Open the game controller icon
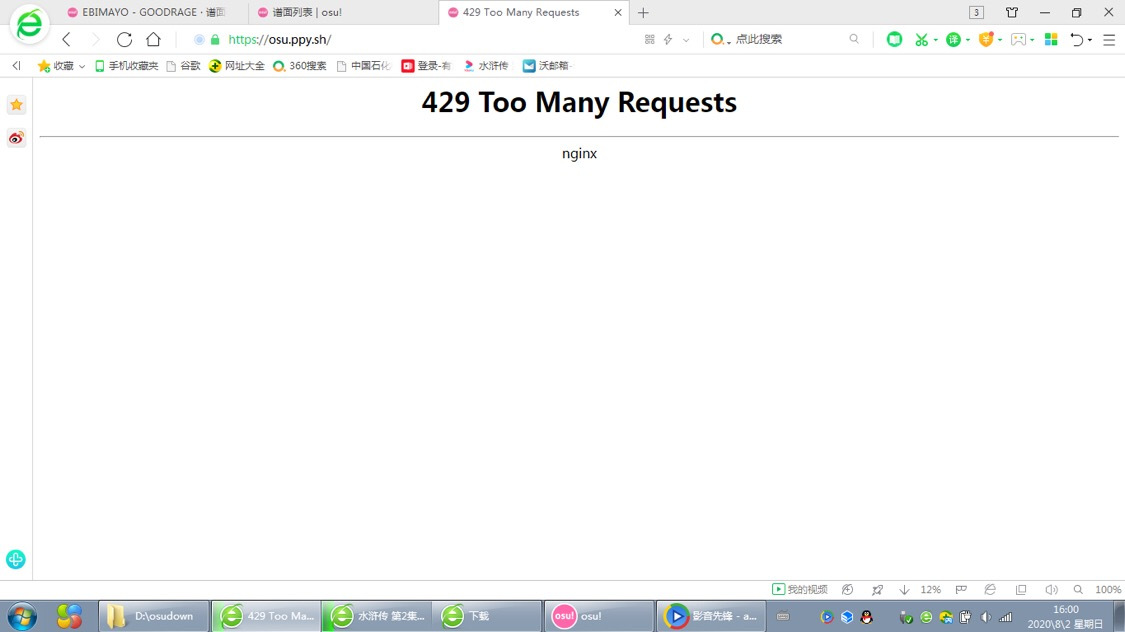The image size is (1125, 632). (x=1018, y=39)
